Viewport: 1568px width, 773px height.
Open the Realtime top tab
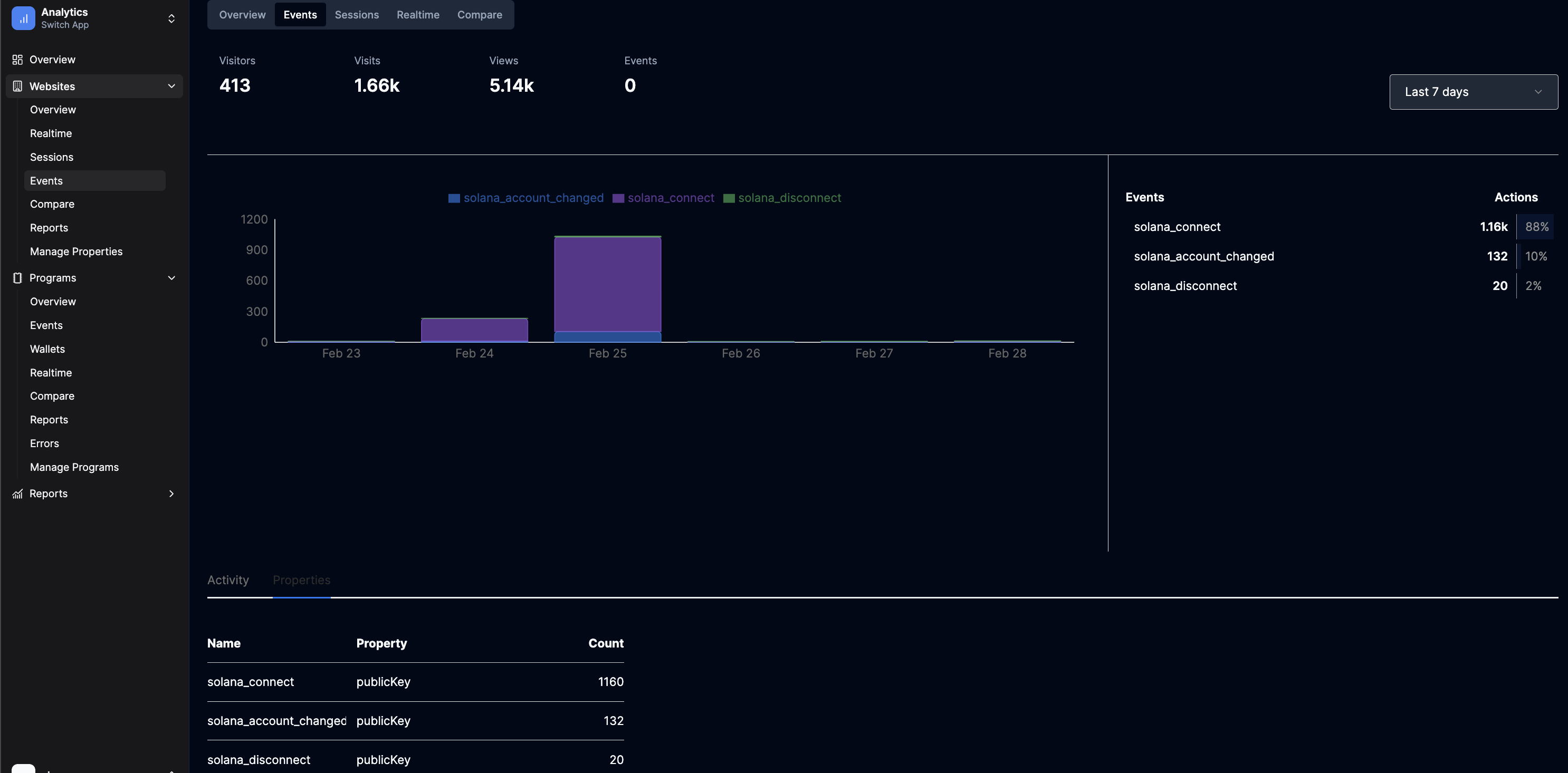click(x=417, y=15)
